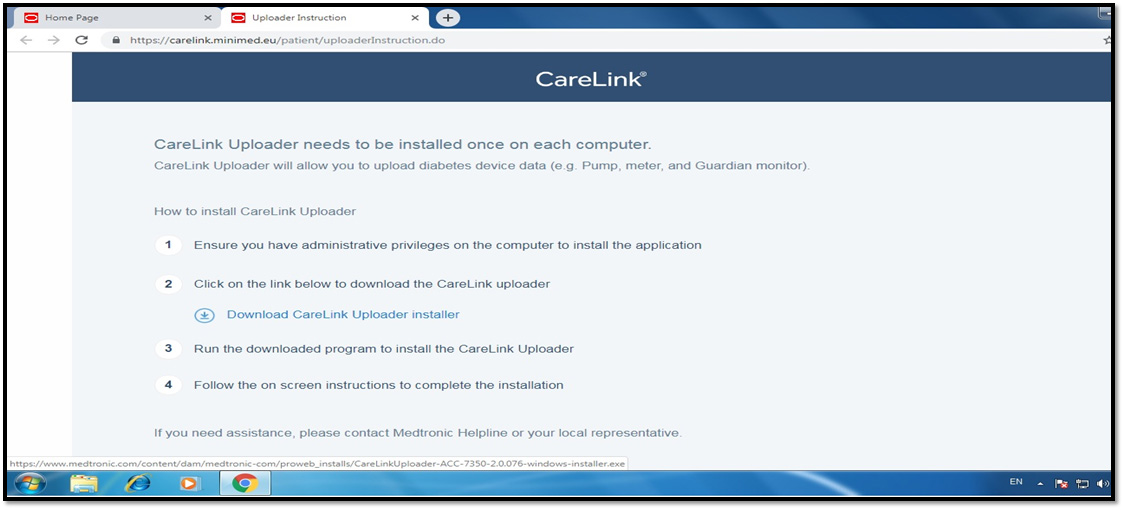Click the padlock site security icon
Viewport: 1124px width, 510px height.
pos(116,41)
